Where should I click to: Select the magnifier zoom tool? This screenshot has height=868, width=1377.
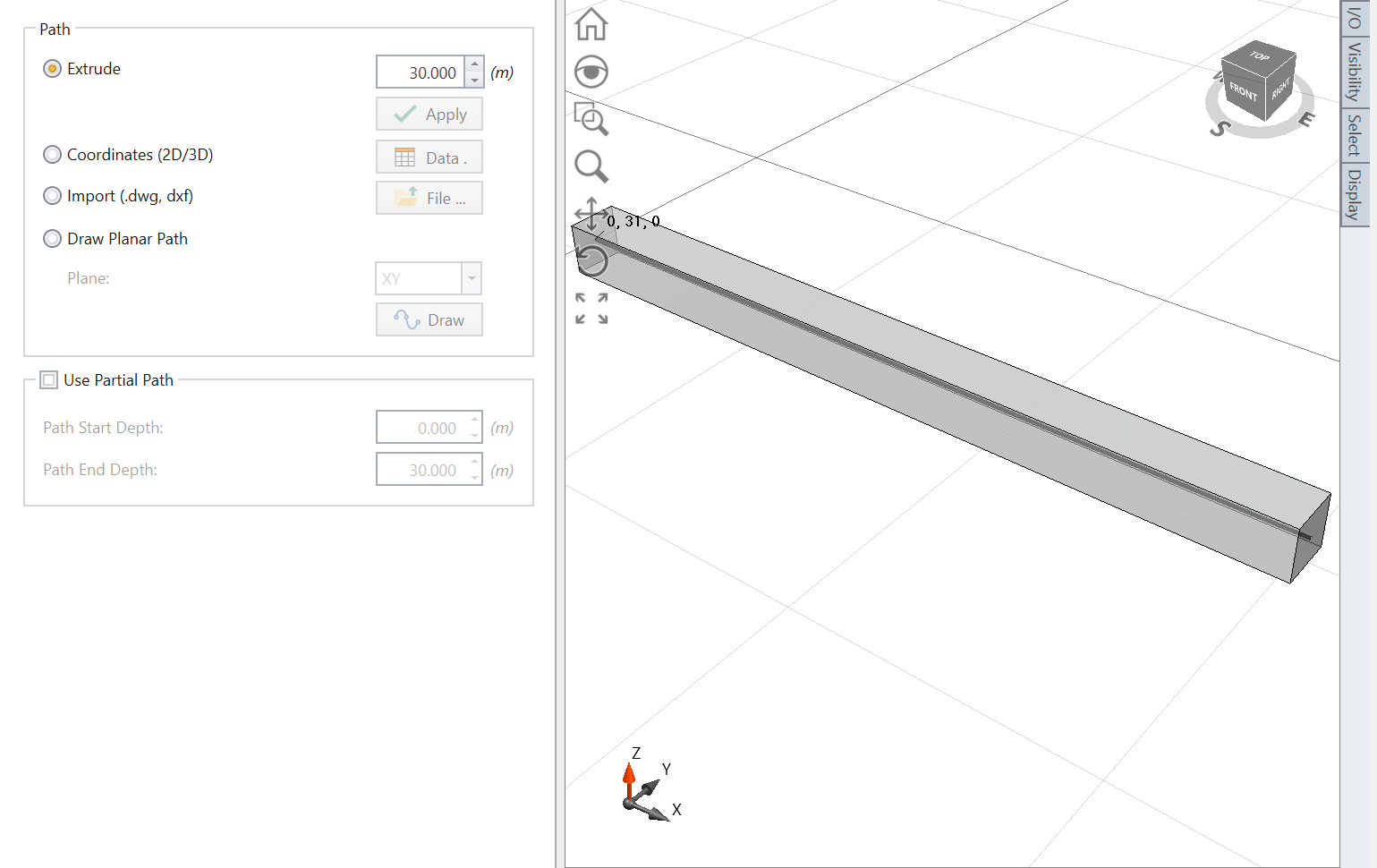(591, 166)
